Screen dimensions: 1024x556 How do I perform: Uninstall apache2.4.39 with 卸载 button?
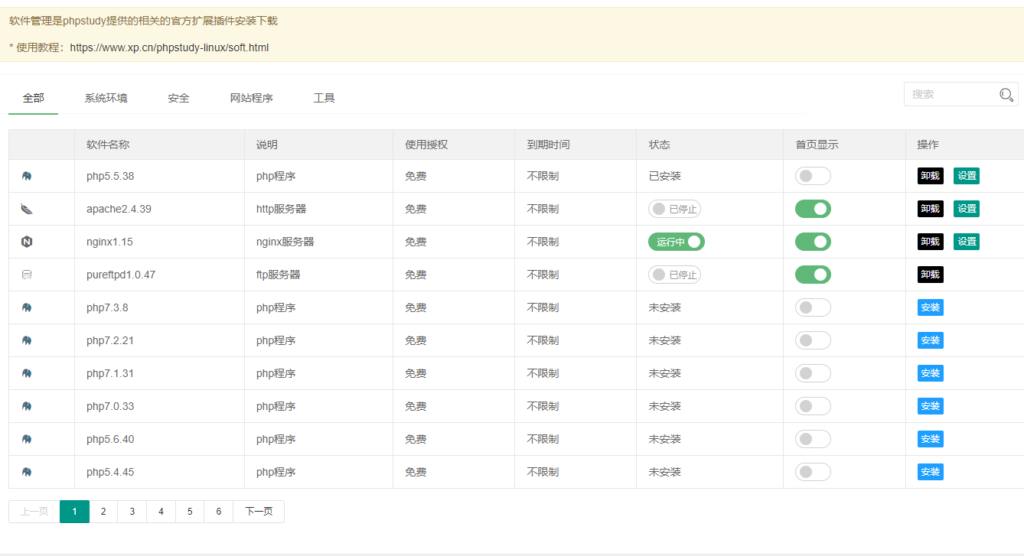[x=930, y=209]
